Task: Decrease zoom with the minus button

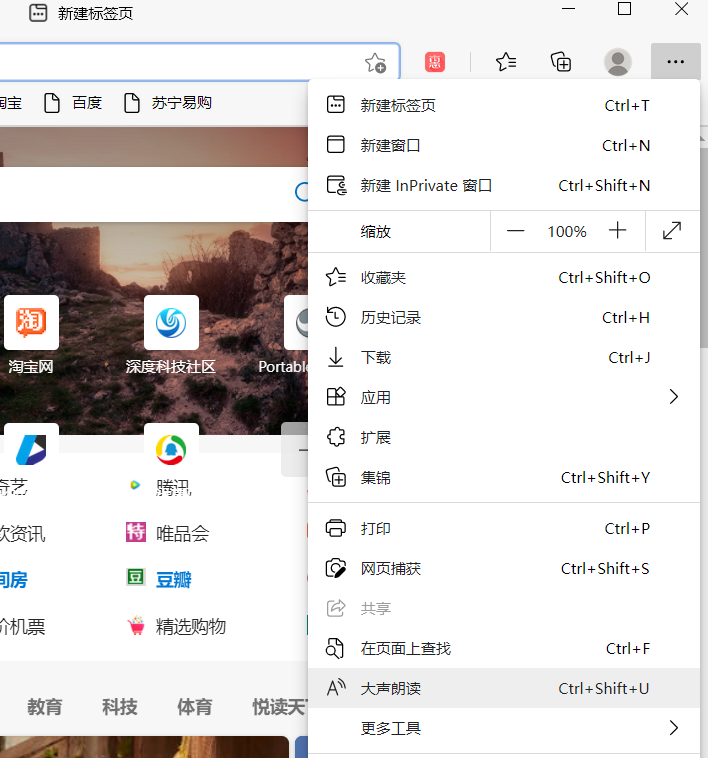Action: [x=515, y=231]
